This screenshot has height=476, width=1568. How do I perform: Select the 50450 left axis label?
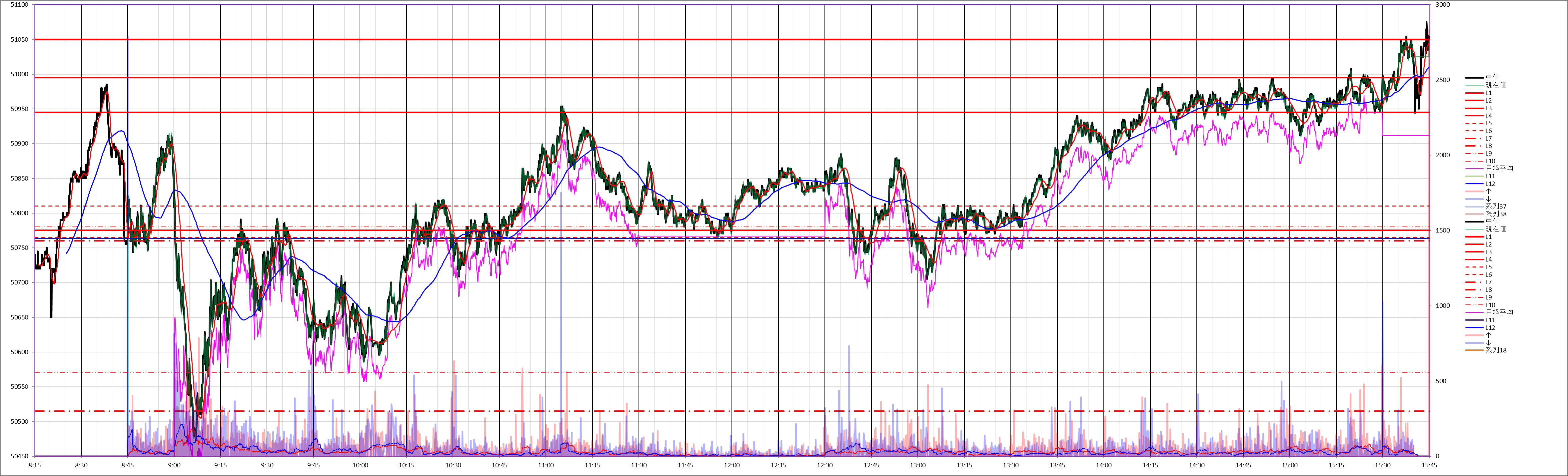[19, 457]
